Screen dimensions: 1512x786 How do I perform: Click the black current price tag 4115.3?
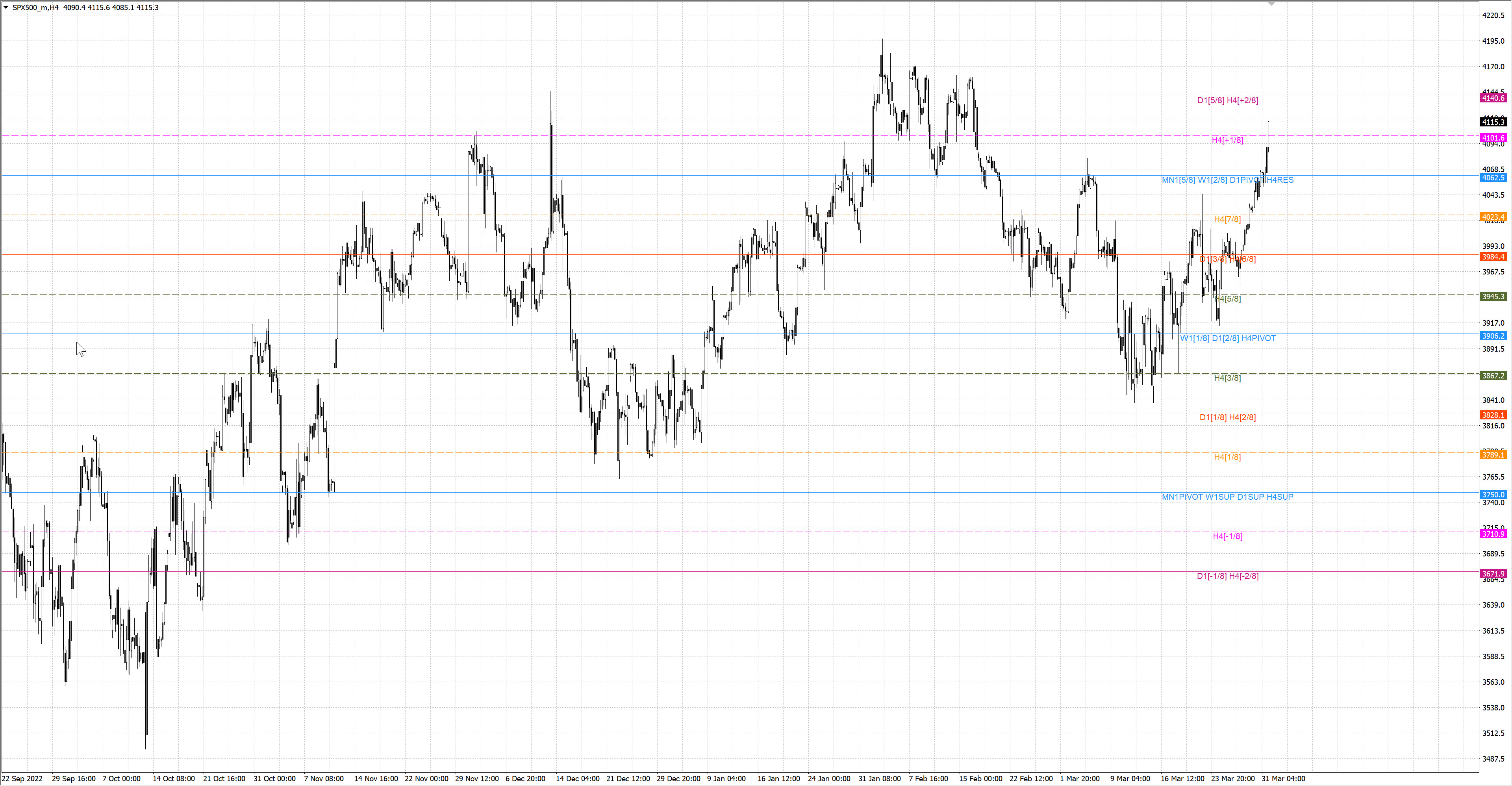tap(1493, 122)
